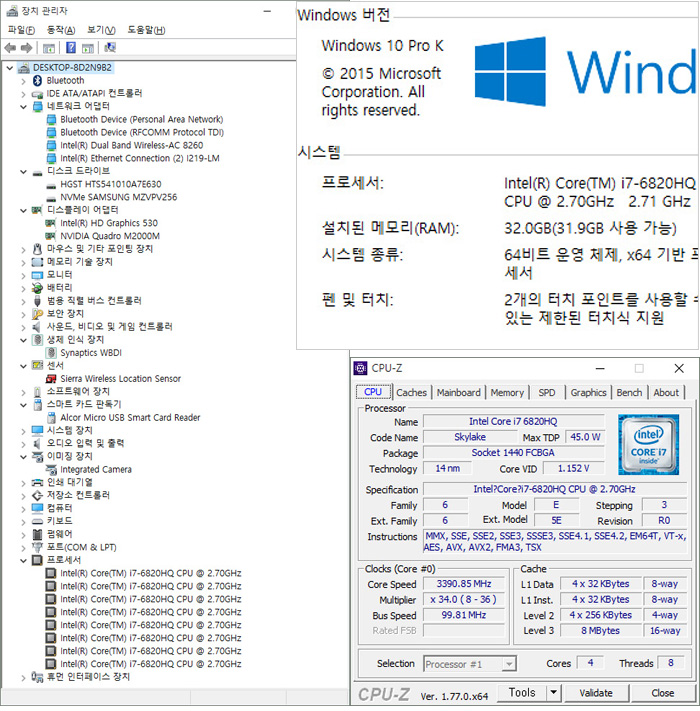Click the 인쇄 대기열 printer queue icon
The height and width of the screenshot is (711, 700).
[38, 482]
